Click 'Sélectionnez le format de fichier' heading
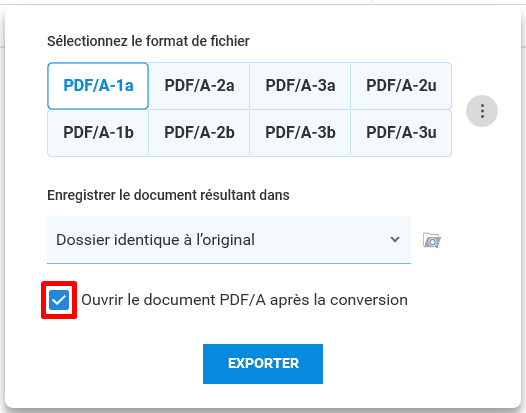 click(x=148, y=41)
